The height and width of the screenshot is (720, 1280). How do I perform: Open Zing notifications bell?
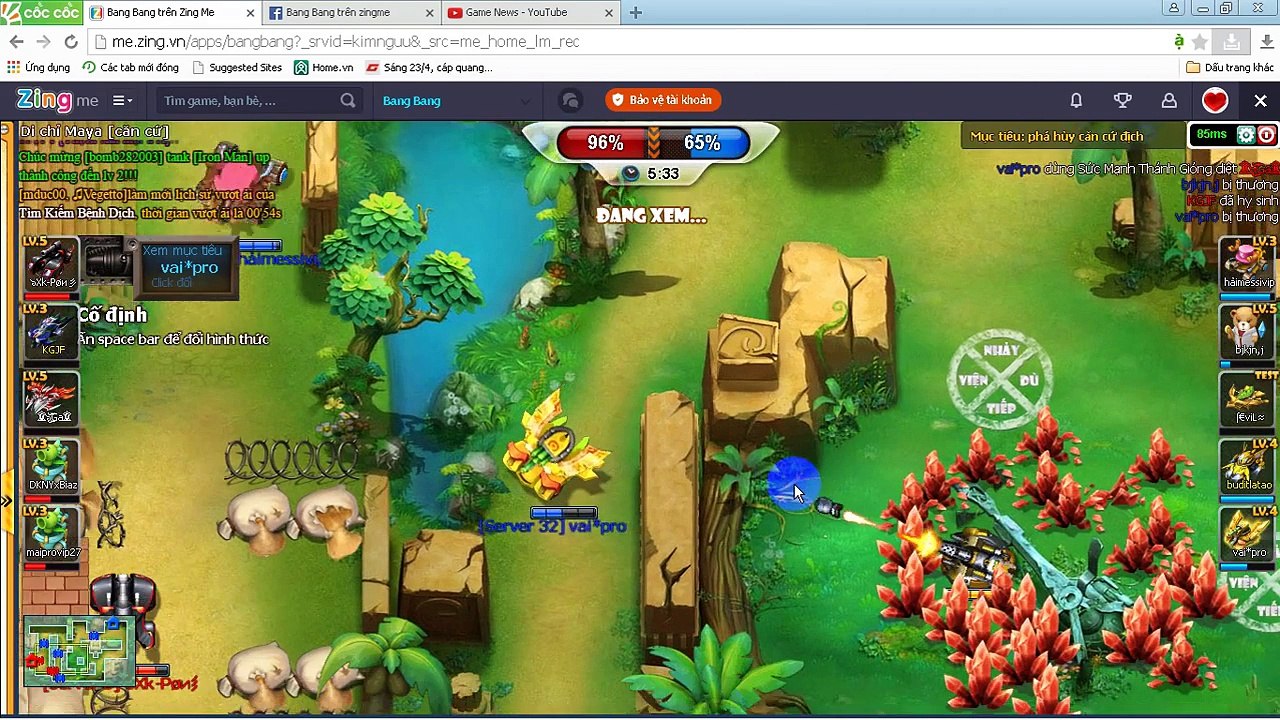click(1076, 100)
